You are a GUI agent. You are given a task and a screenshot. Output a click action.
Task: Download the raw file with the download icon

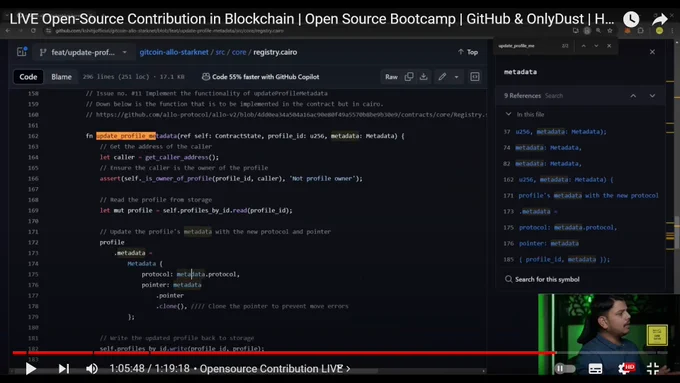click(x=424, y=77)
